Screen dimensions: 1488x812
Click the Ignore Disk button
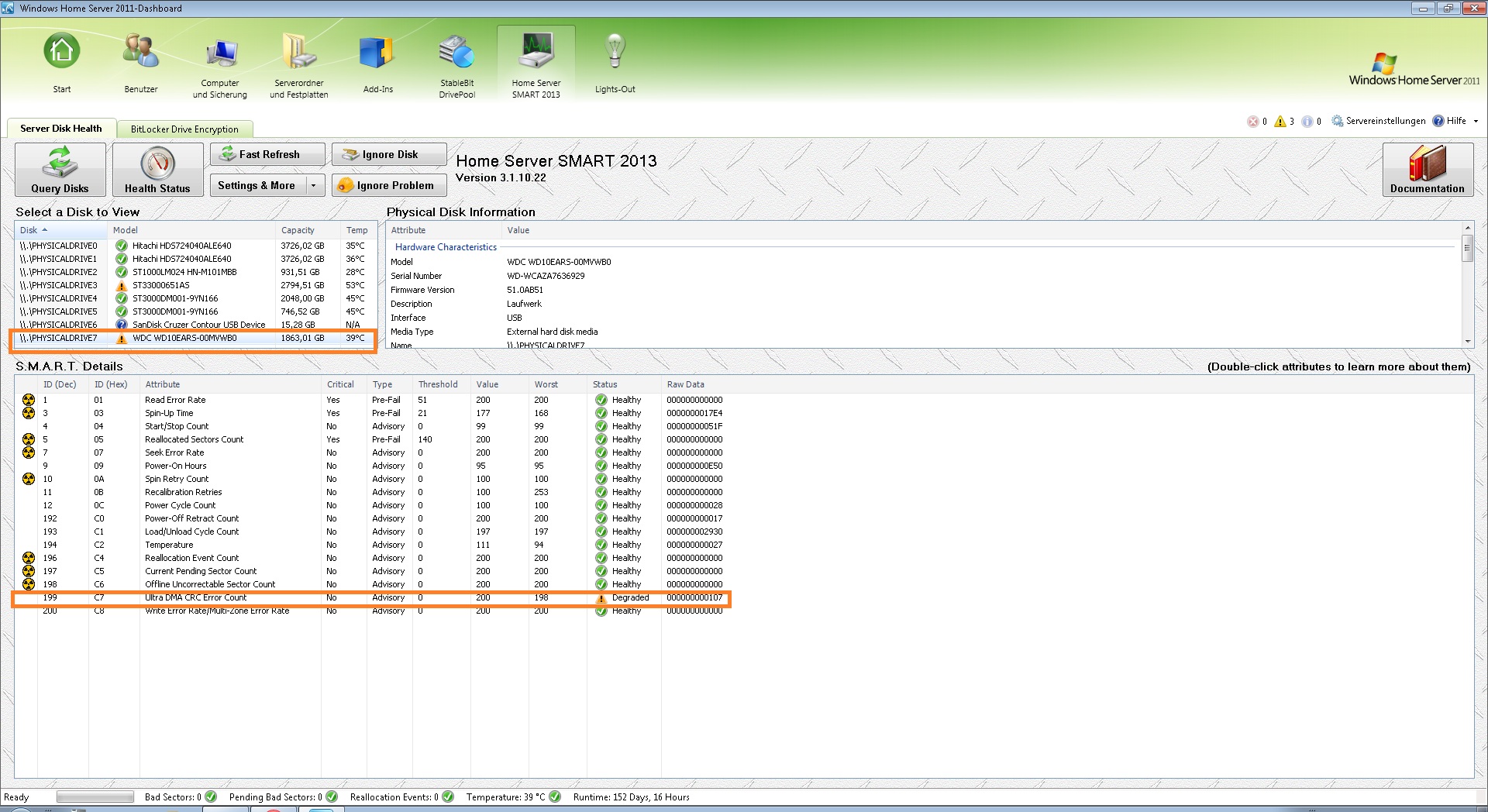[389, 154]
